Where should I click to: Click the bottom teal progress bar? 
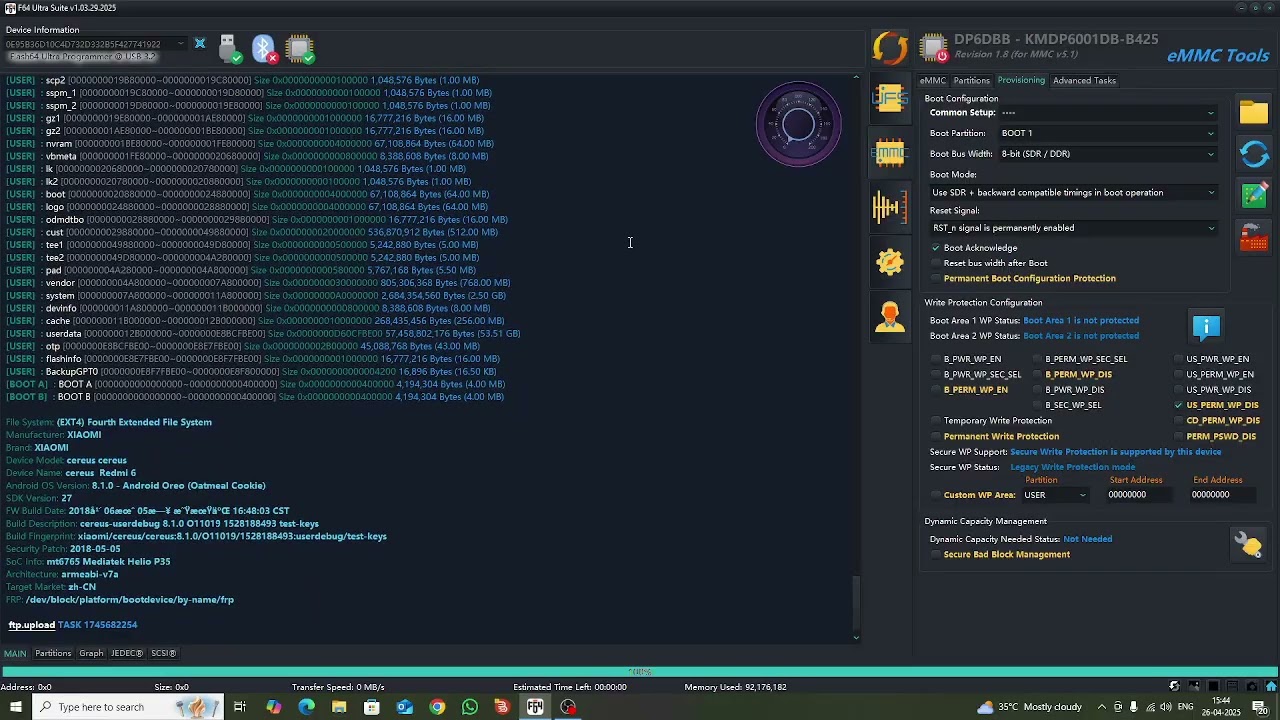coord(640,672)
